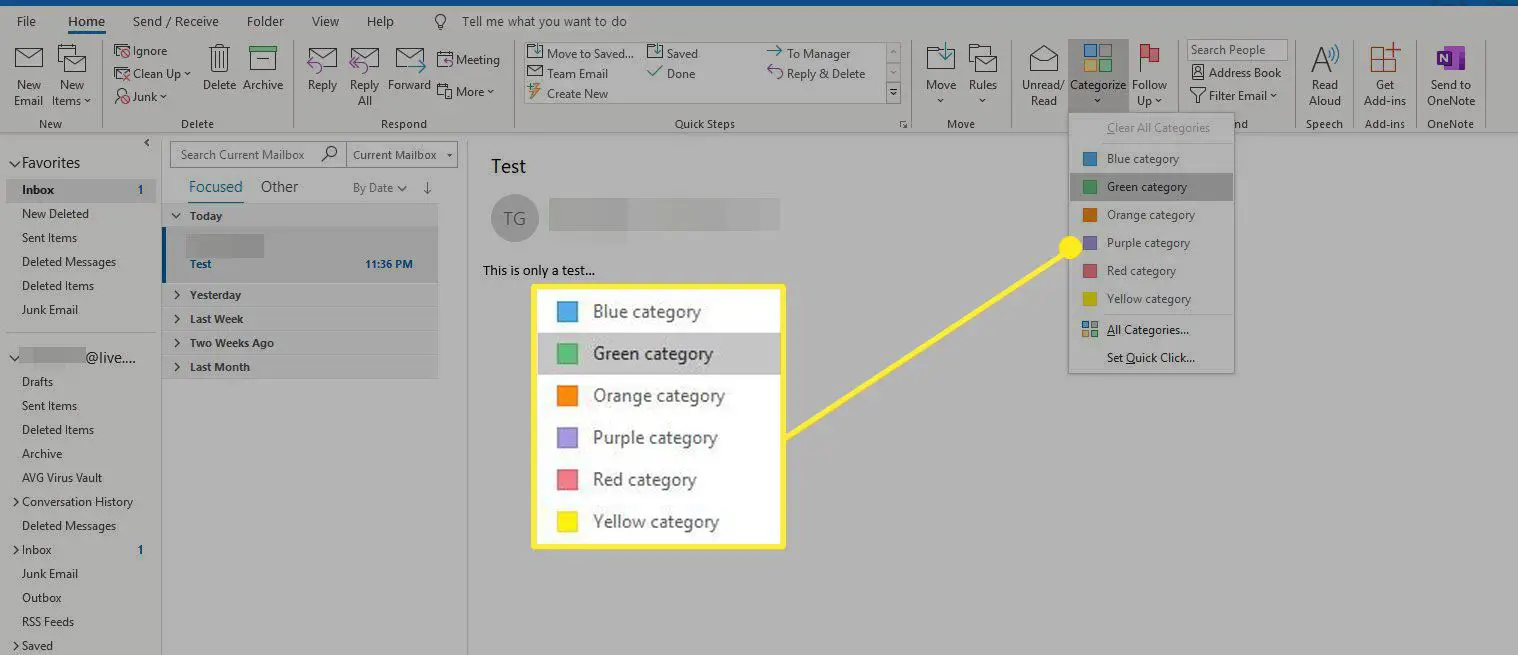The width and height of the screenshot is (1518, 655).
Task: Create a New Email
Action: click(x=28, y=72)
